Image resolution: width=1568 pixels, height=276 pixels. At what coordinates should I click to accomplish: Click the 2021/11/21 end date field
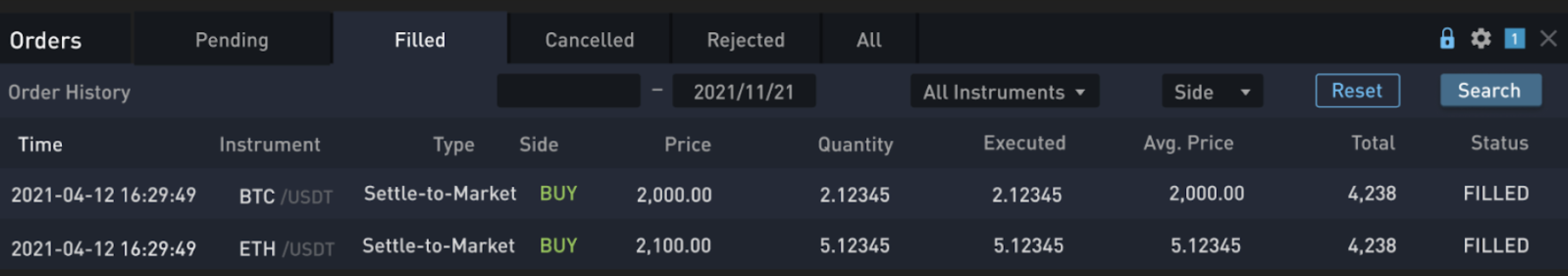click(744, 91)
